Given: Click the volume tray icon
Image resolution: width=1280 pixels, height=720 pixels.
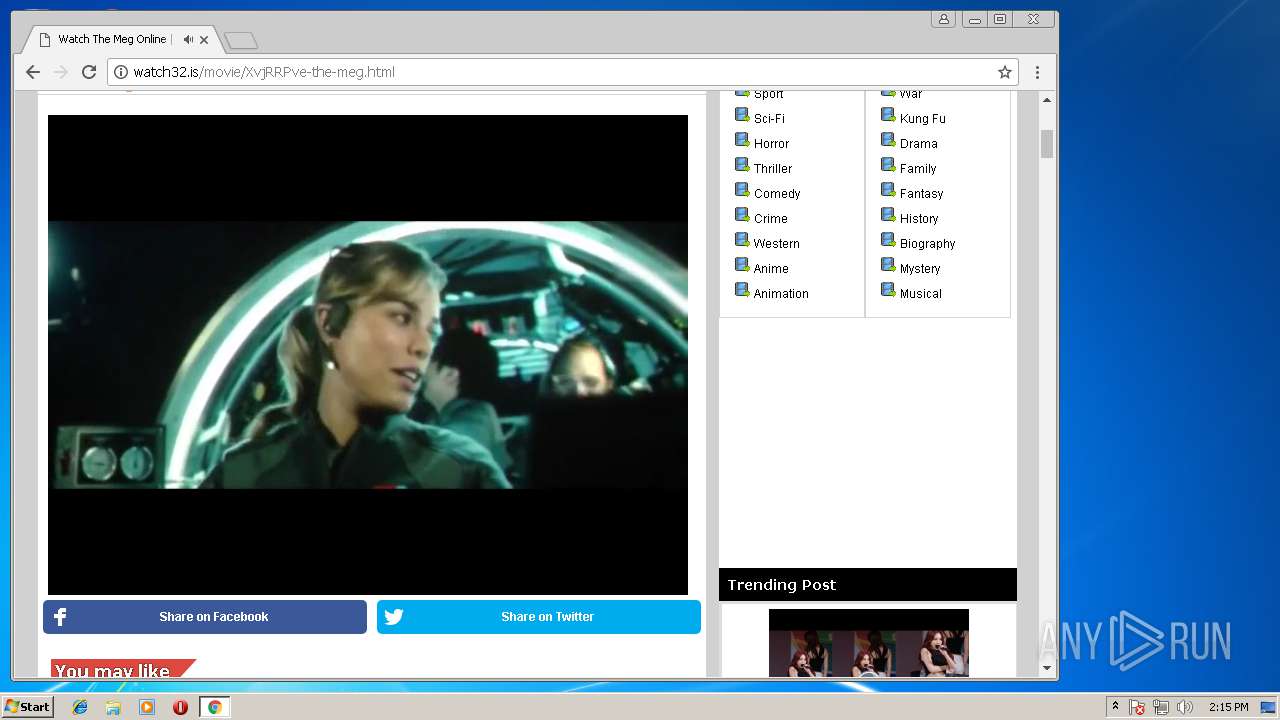Looking at the screenshot, I should 1185,707.
